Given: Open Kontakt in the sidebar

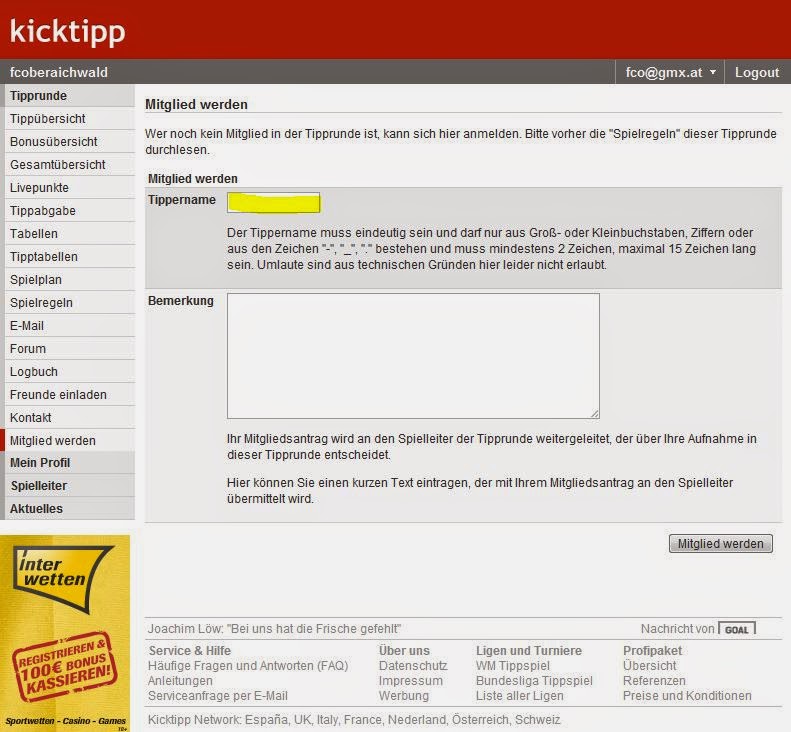Looking at the screenshot, I should click(70, 418).
